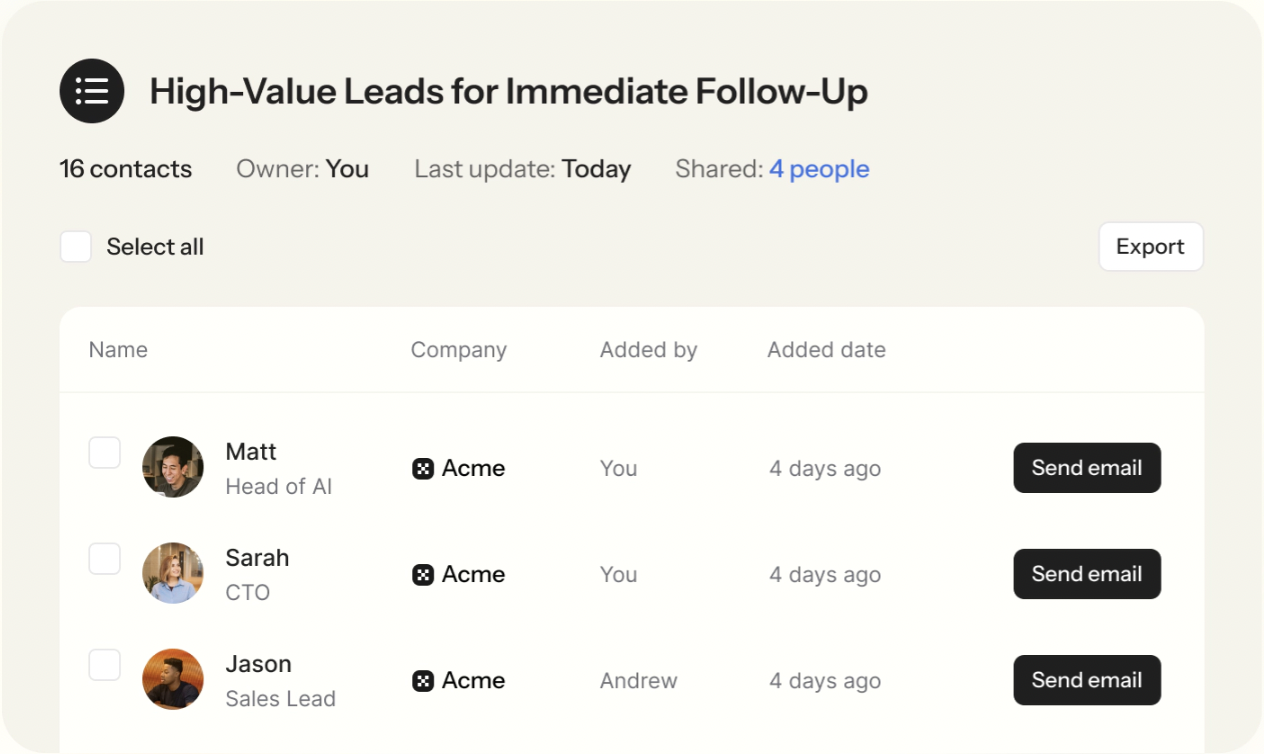Click the Added by column header

point(648,350)
